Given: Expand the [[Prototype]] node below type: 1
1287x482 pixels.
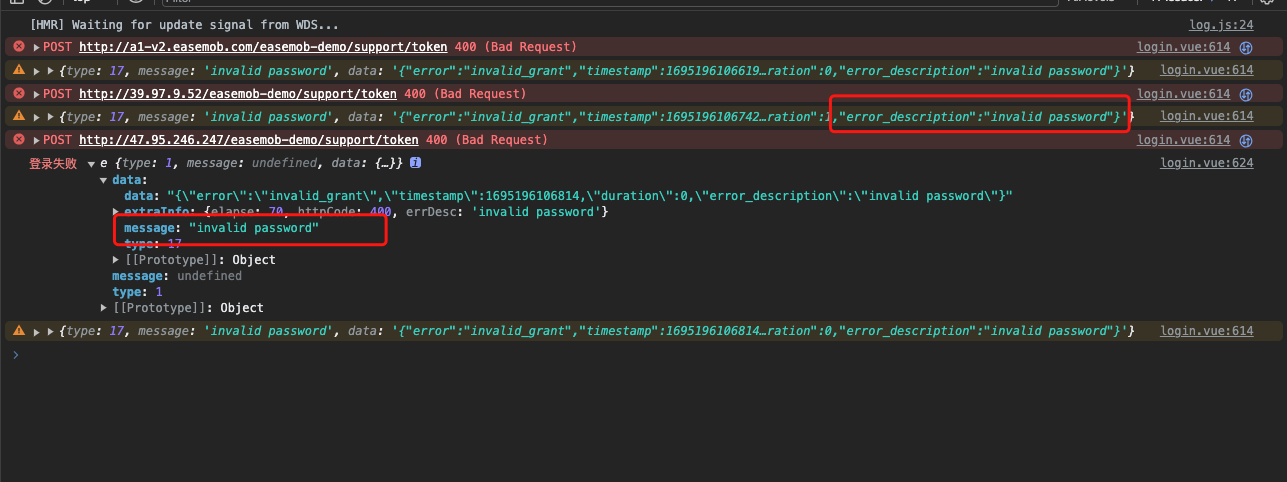Looking at the screenshot, I should [x=103, y=308].
